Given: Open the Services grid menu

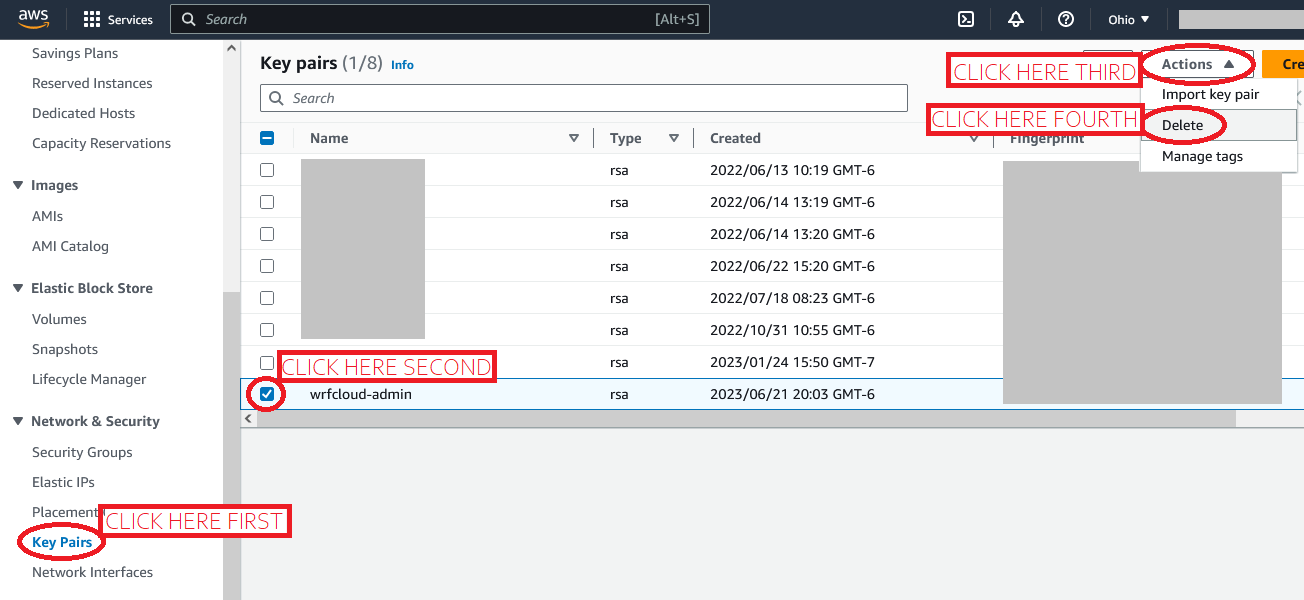Looking at the screenshot, I should [x=118, y=19].
